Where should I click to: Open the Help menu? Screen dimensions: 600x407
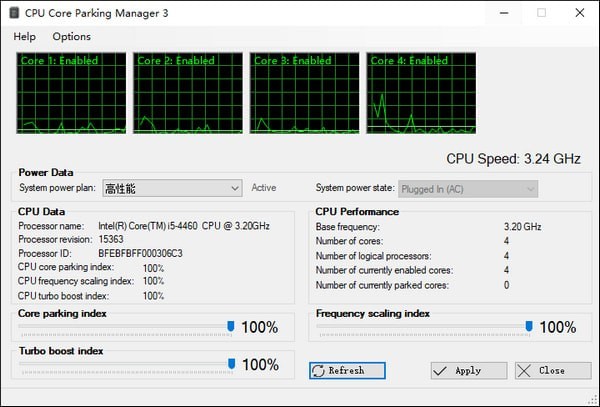[24, 36]
